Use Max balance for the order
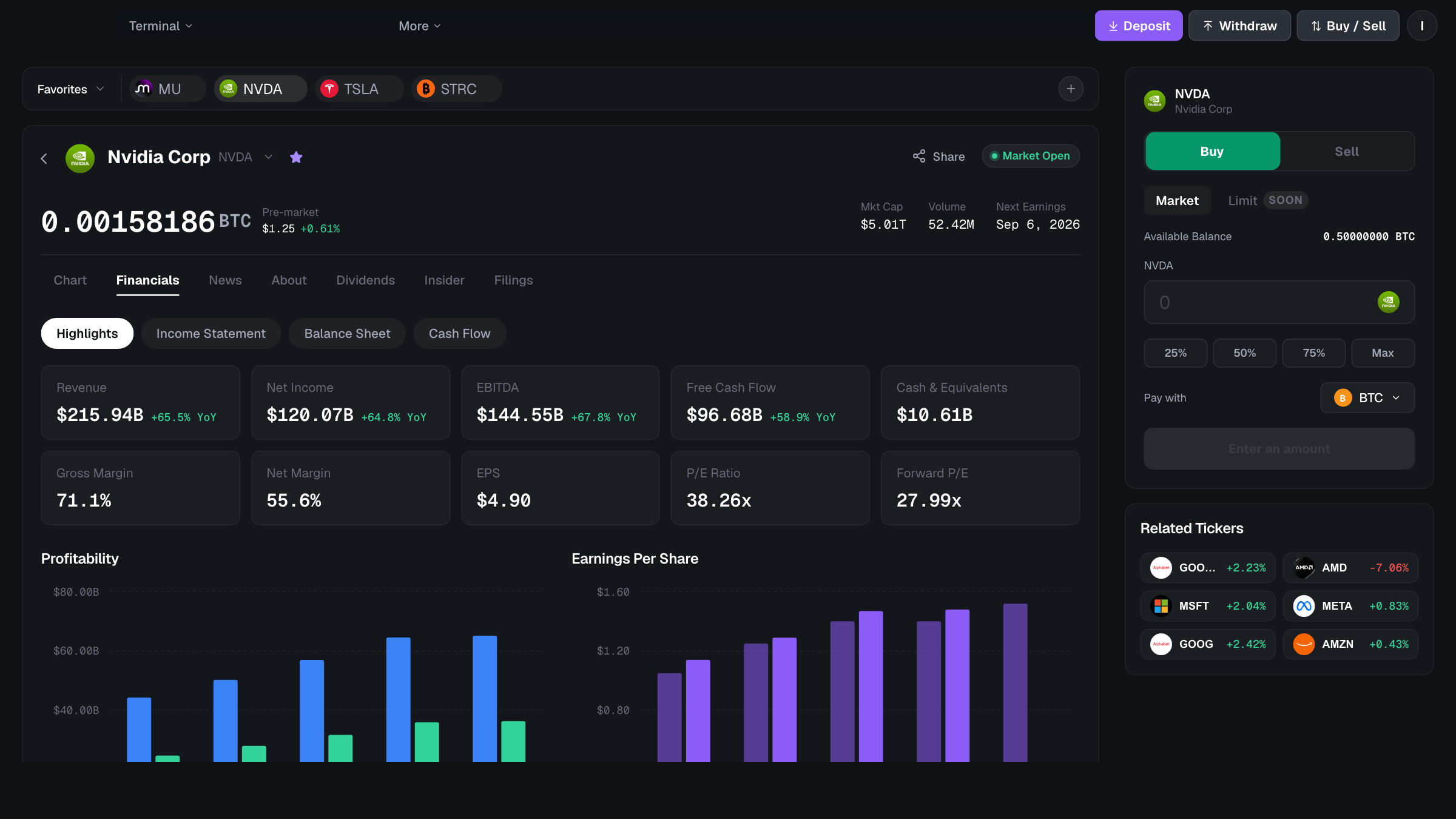The image size is (1456, 819). (x=1383, y=352)
